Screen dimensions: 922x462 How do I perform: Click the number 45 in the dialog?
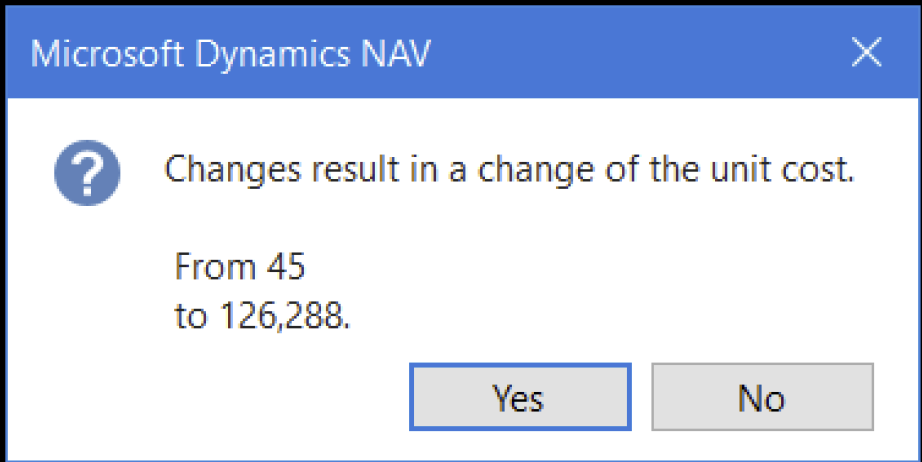coord(286,266)
